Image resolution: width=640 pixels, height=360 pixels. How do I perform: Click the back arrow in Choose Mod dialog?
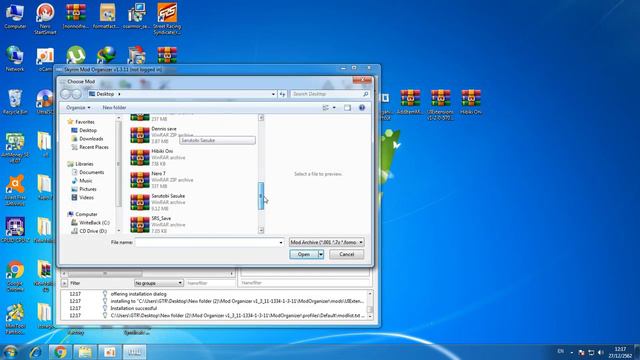66,94
